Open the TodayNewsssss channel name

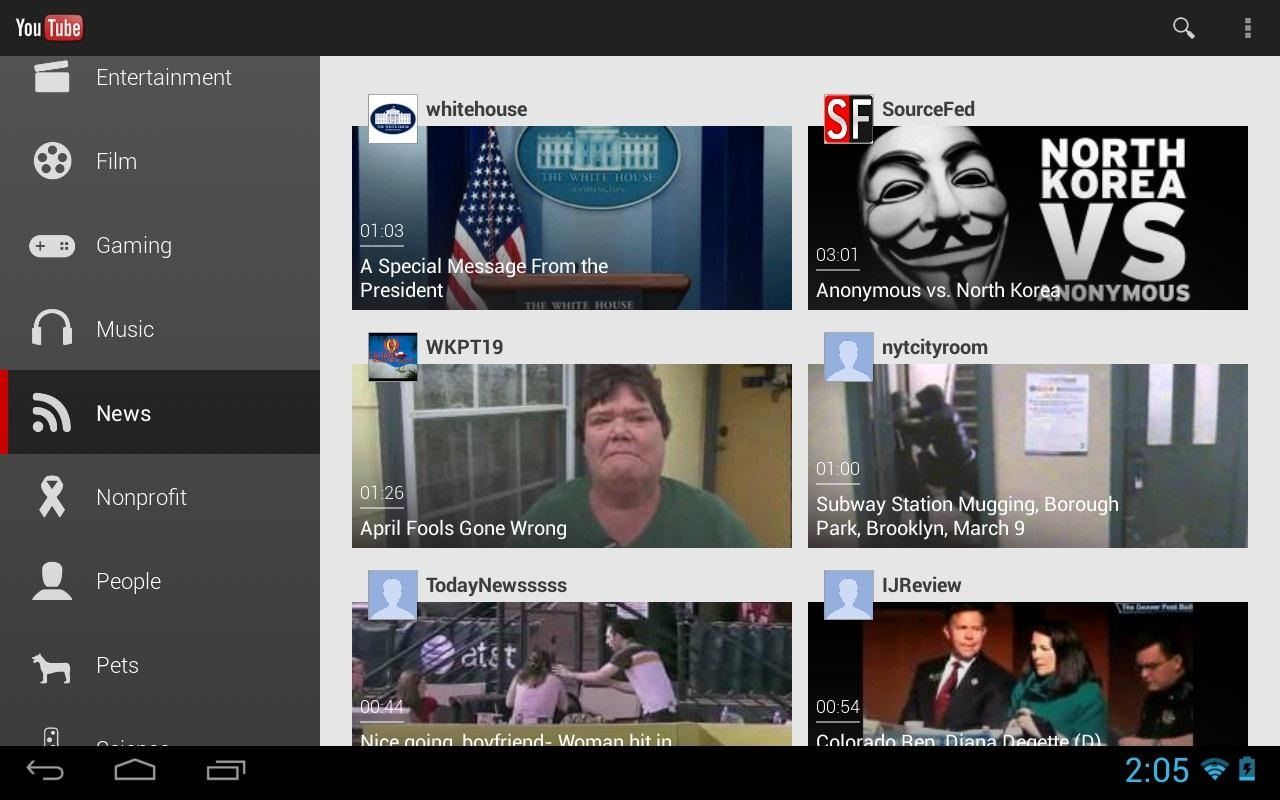click(496, 585)
